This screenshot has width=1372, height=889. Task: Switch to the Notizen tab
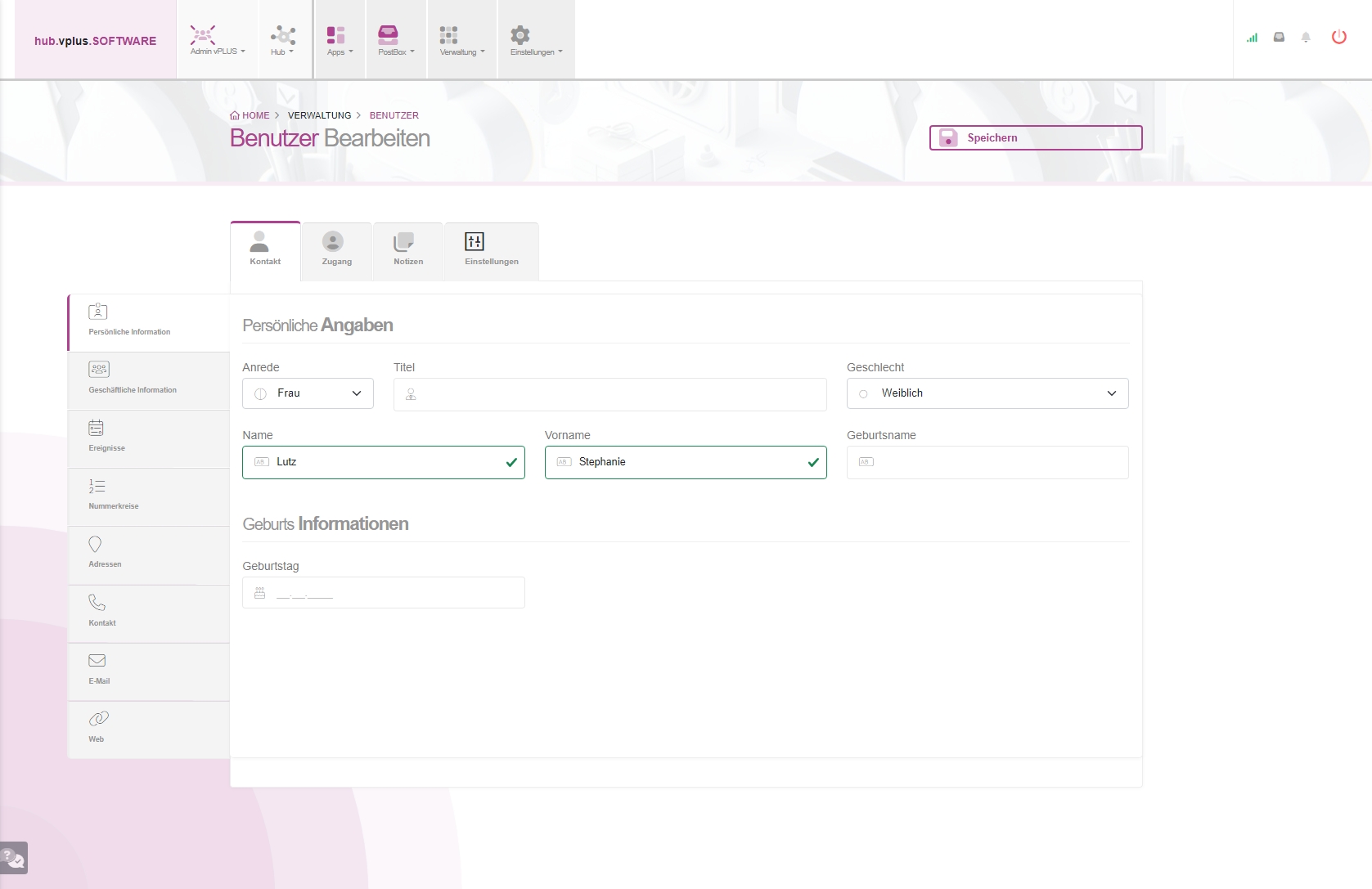click(x=407, y=249)
